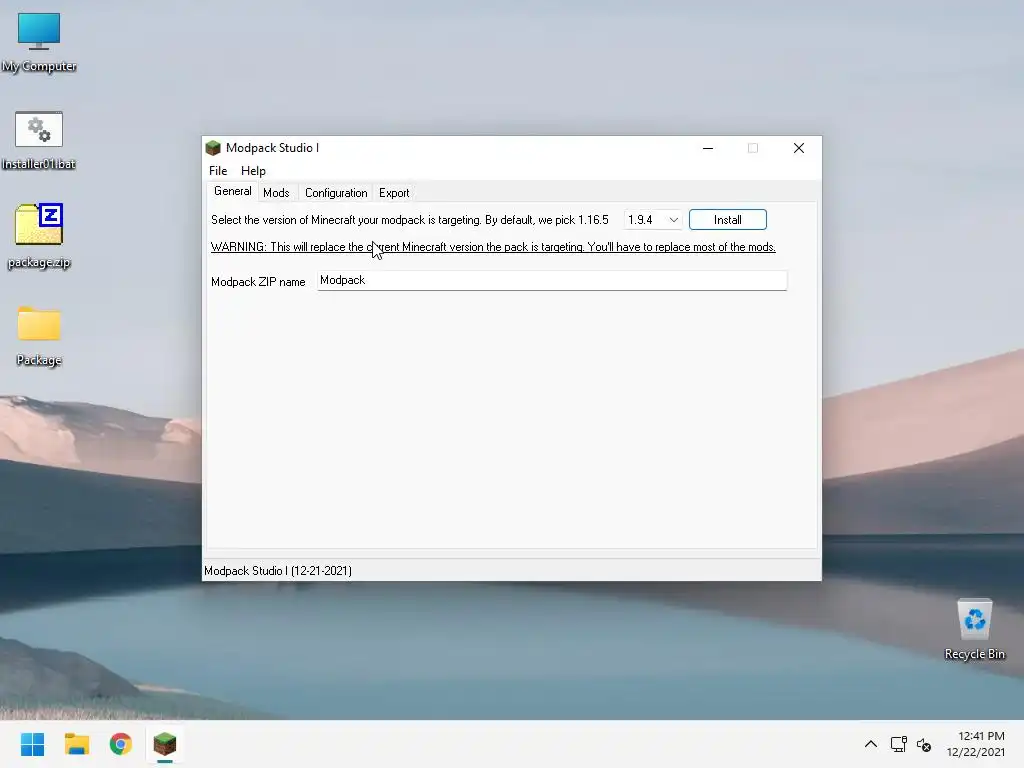The image size is (1024, 768).
Task: Open the Windows Start menu
Action: 32,744
